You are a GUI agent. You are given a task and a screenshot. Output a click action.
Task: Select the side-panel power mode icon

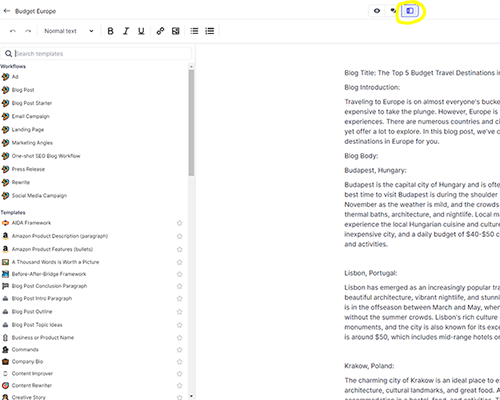[410, 11]
